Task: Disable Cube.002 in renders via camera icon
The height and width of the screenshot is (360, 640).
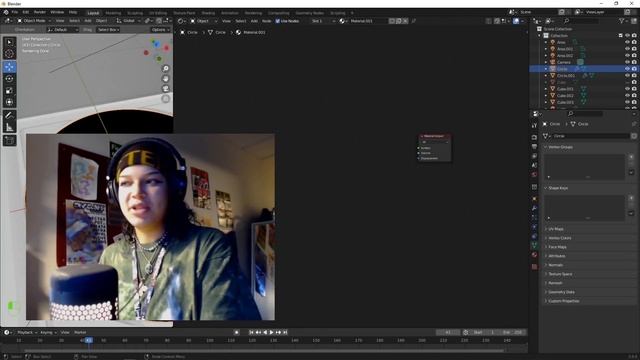Action: click(634, 96)
